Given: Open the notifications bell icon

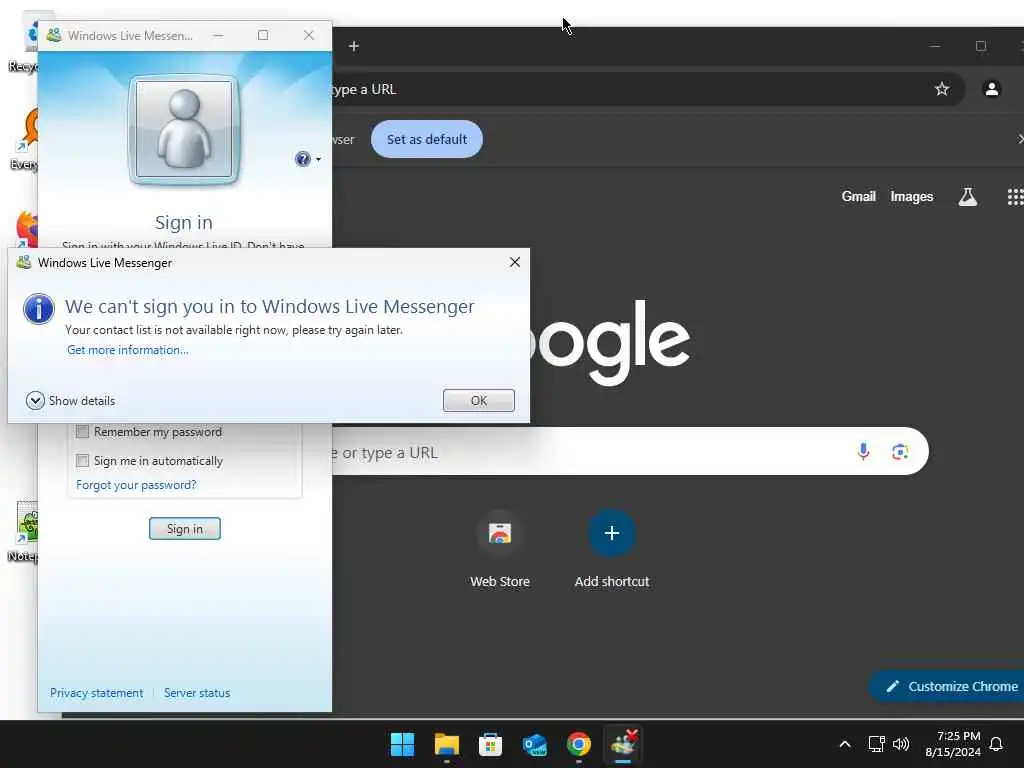Looking at the screenshot, I should (997, 744).
